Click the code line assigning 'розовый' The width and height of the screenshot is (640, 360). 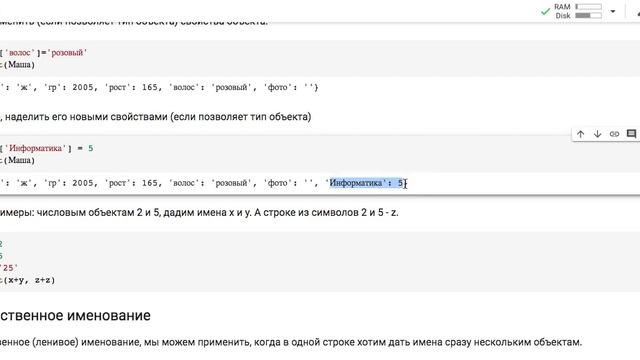pos(43,53)
